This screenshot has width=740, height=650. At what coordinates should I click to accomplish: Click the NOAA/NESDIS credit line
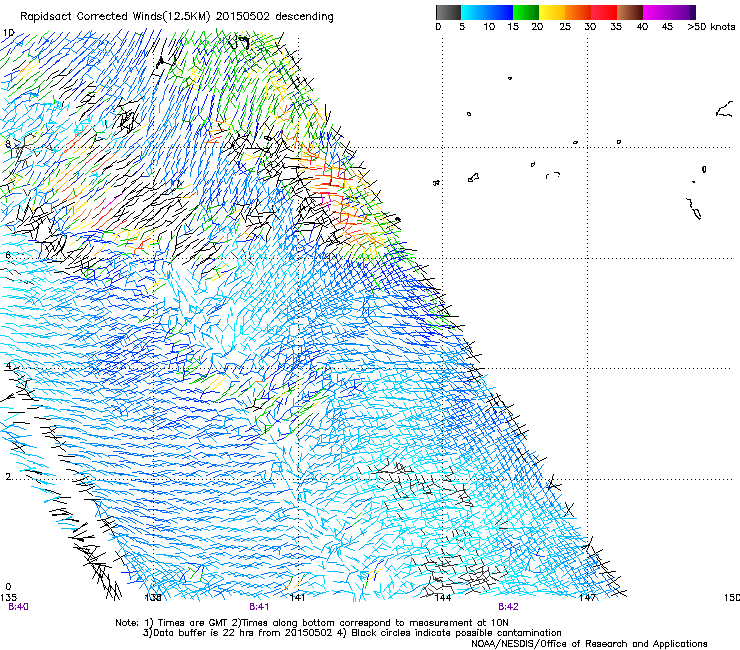pos(589,644)
